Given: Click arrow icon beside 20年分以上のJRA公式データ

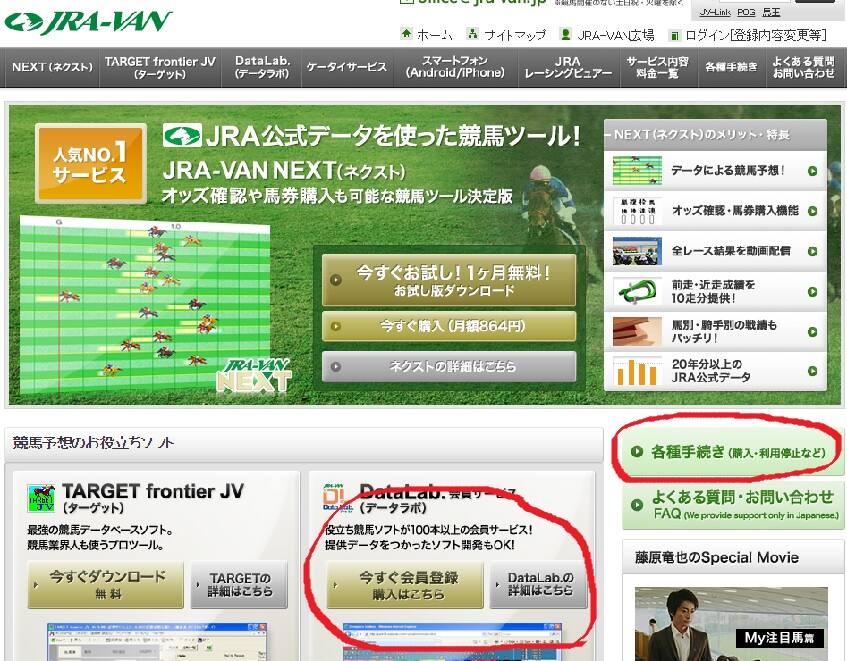Looking at the screenshot, I should (812, 371).
